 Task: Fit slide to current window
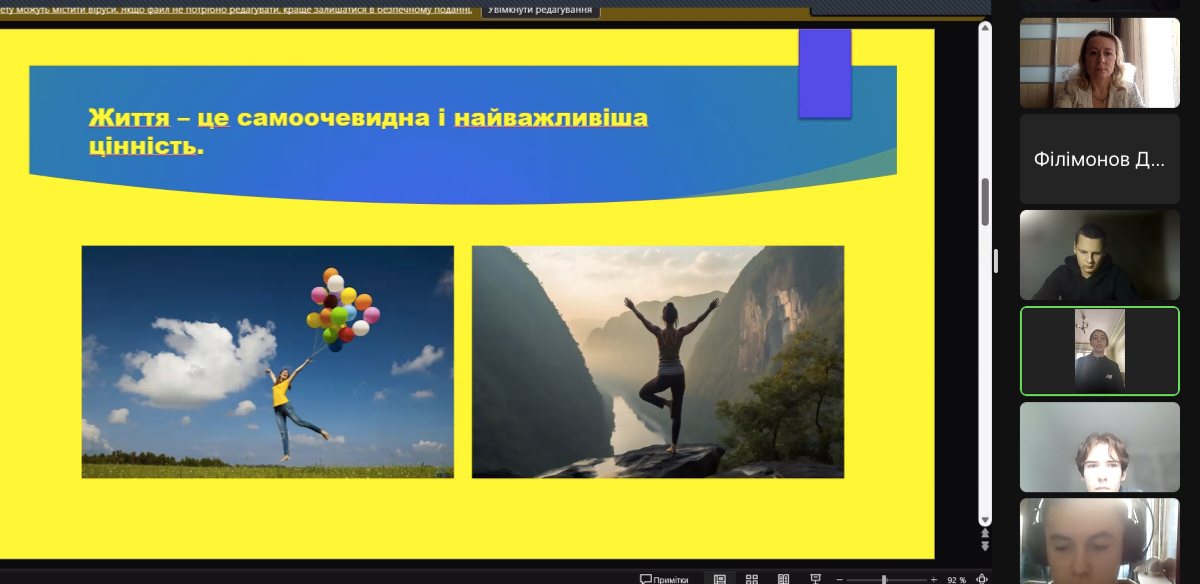[x=981, y=579]
